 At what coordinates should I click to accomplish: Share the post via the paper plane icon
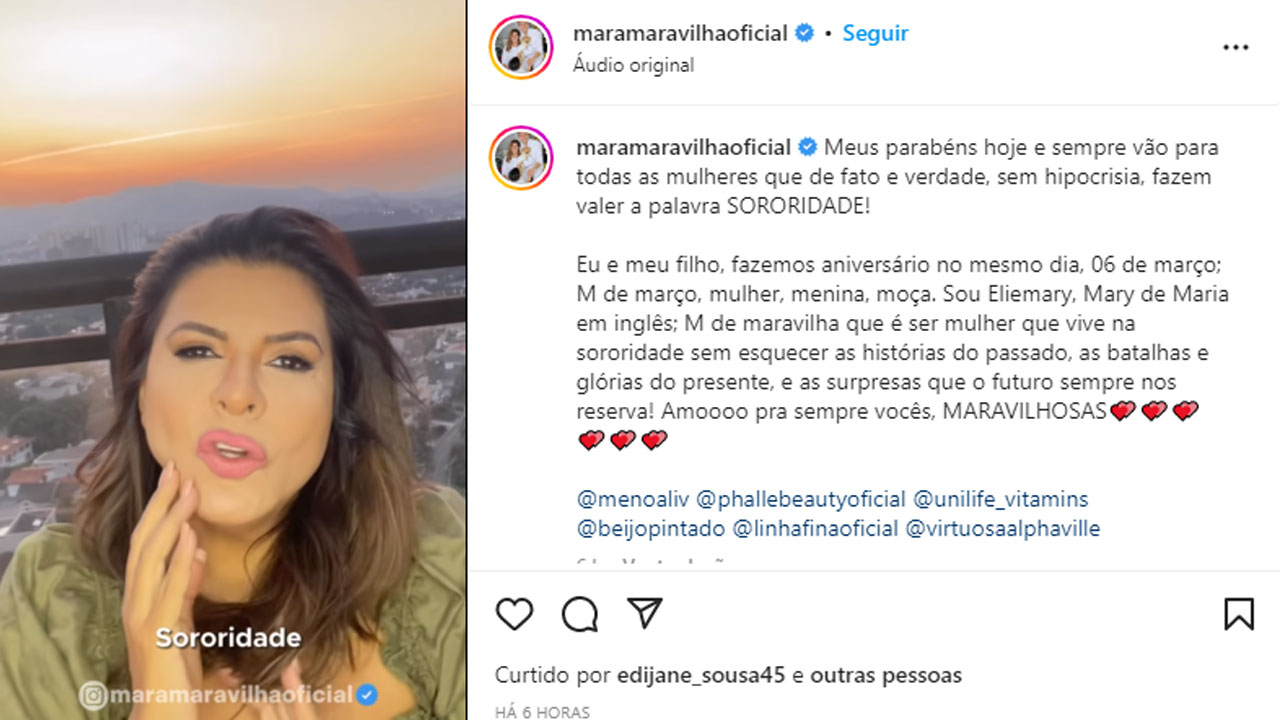click(x=645, y=614)
